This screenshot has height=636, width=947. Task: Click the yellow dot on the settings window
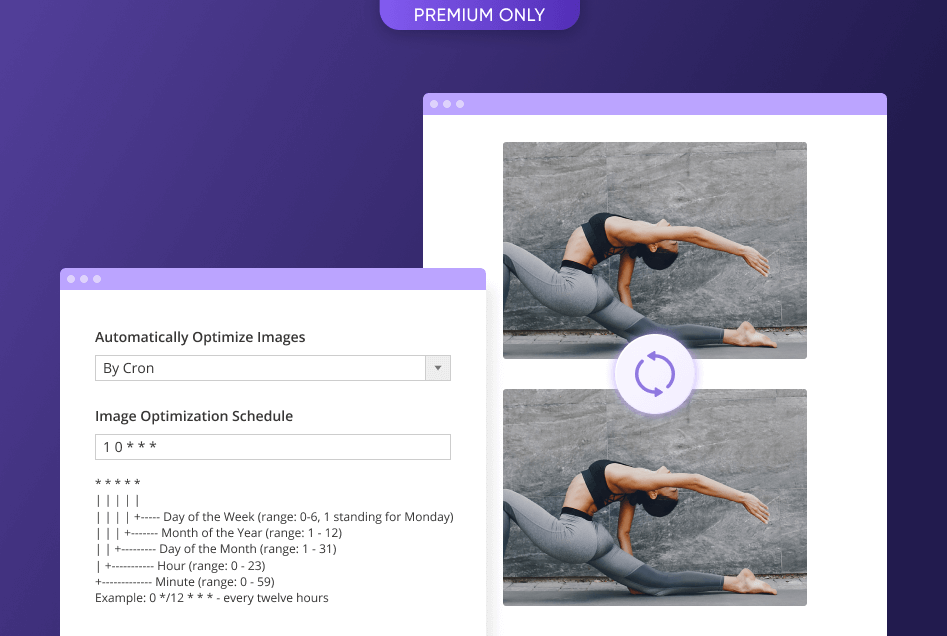pyautogui.click(x=84, y=279)
